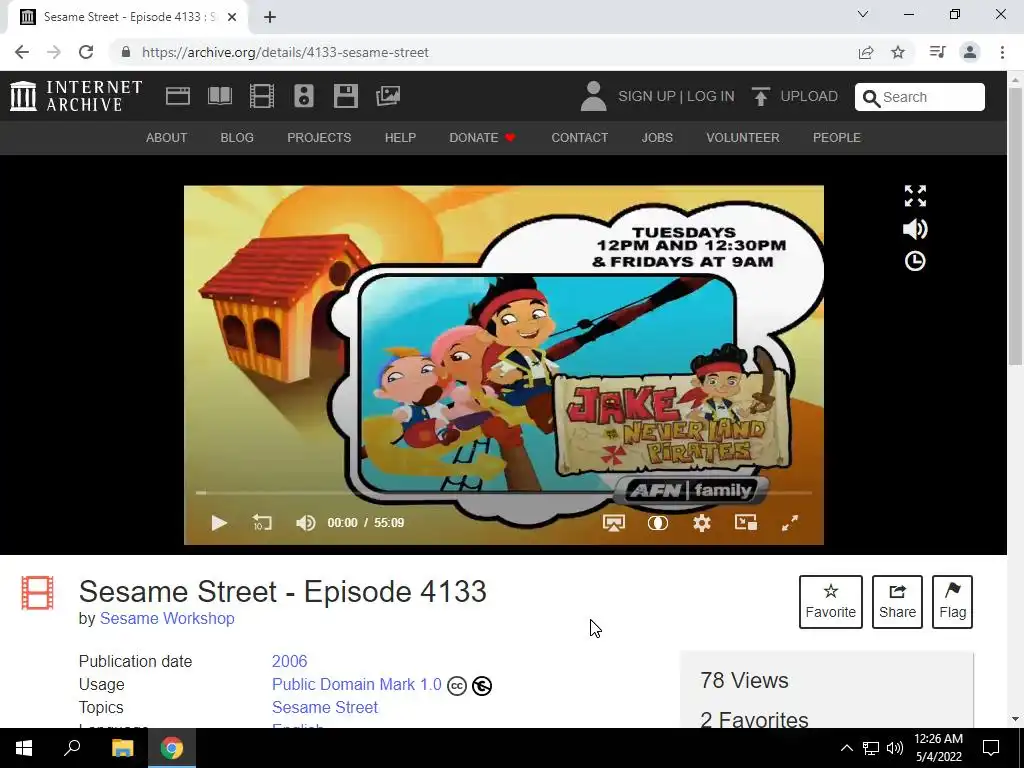Click the 78 Views statistic text
The height and width of the screenshot is (768, 1024).
(x=744, y=680)
